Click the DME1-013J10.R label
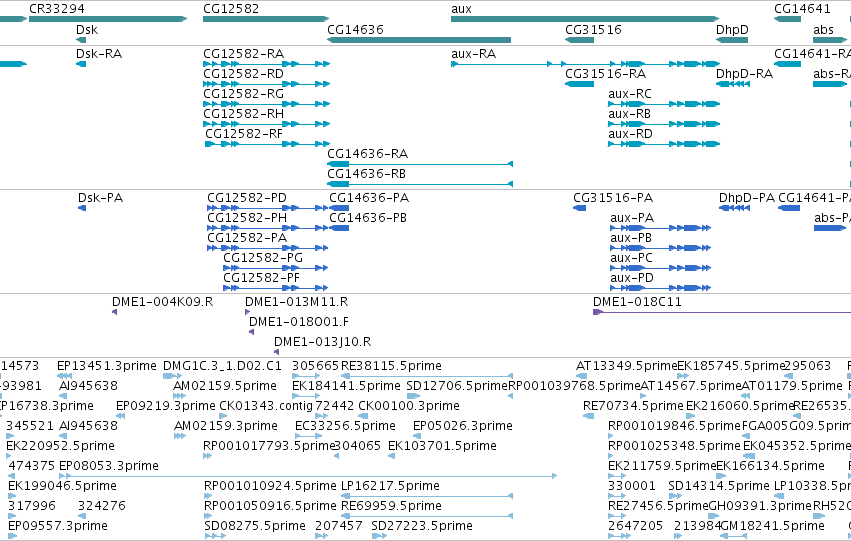Viewport: 851px width, 541px height. (322, 342)
